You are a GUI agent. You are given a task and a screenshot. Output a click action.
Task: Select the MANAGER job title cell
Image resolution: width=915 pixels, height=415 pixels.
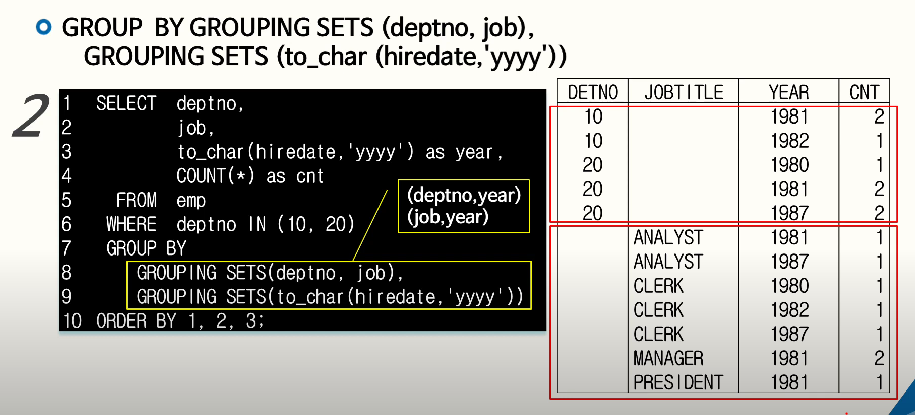click(x=668, y=358)
